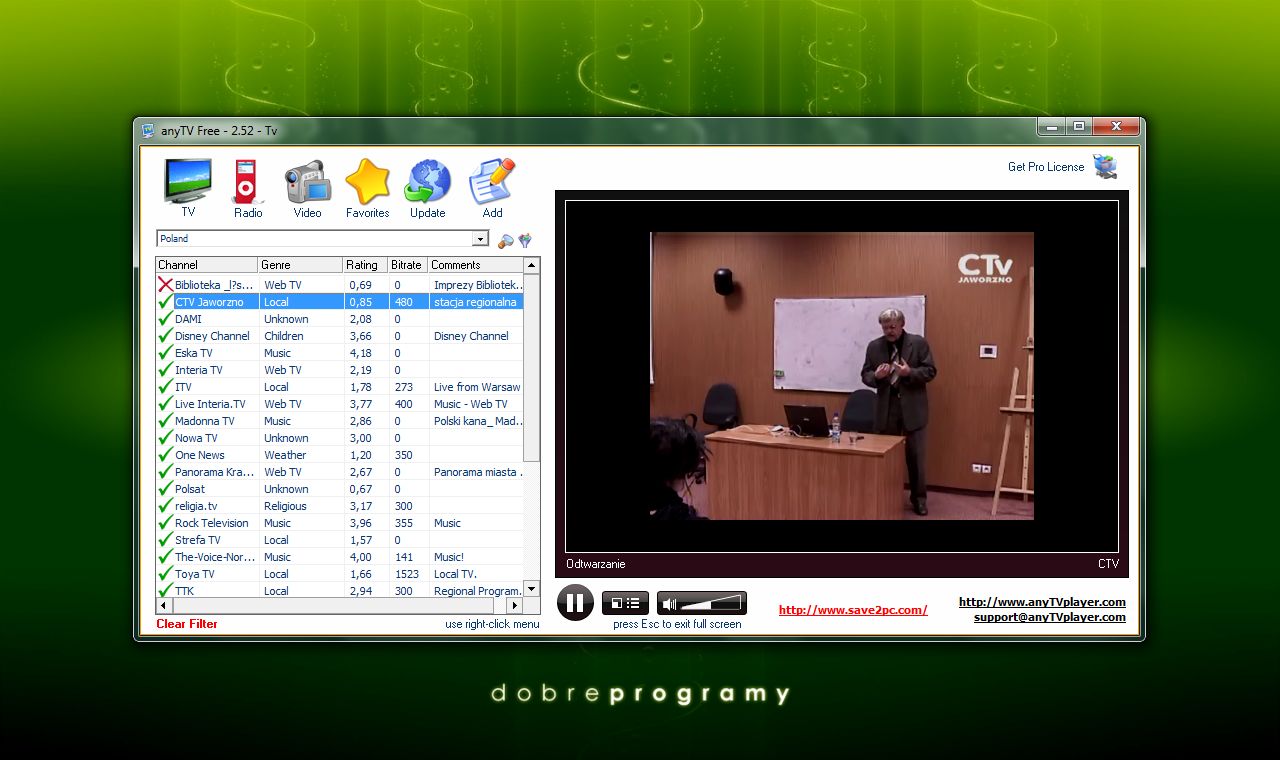This screenshot has height=760, width=1280.
Task: Adjust the volume slider
Action: click(711, 604)
